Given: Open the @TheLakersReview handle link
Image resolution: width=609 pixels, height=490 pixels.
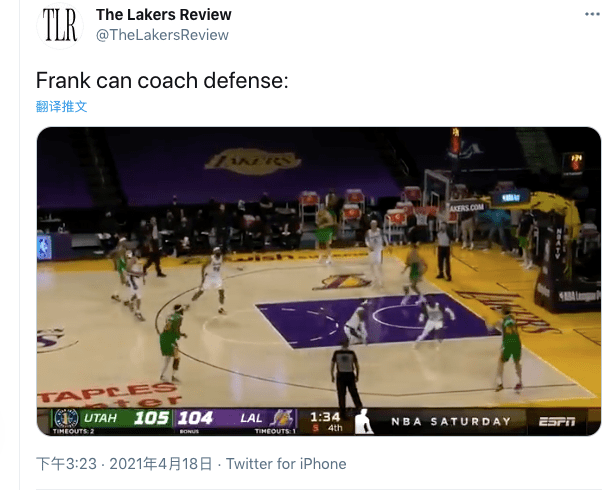Looking at the screenshot, I should pyautogui.click(x=162, y=35).
